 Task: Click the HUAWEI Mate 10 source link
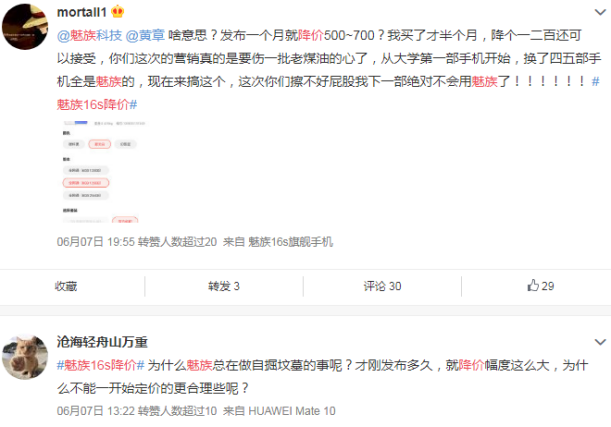pyautogui.click(x=291, y=411)
